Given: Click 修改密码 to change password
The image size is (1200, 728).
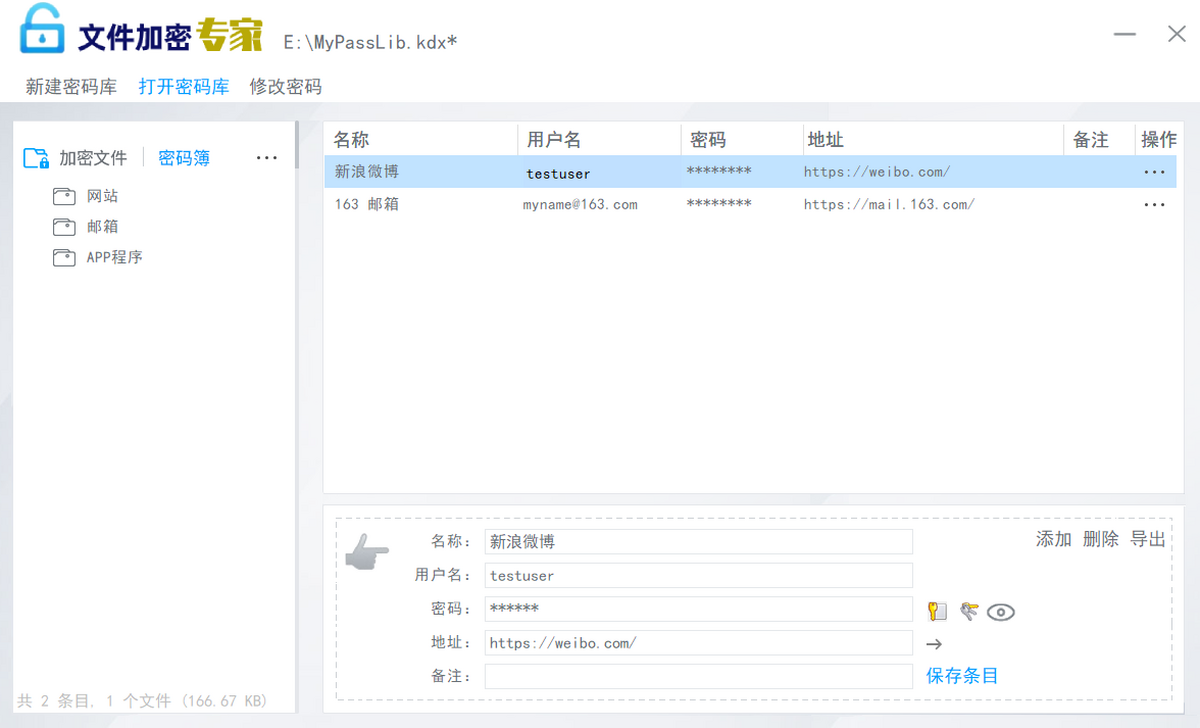Looking at the screenshot, I should click(x=286, y=87).
